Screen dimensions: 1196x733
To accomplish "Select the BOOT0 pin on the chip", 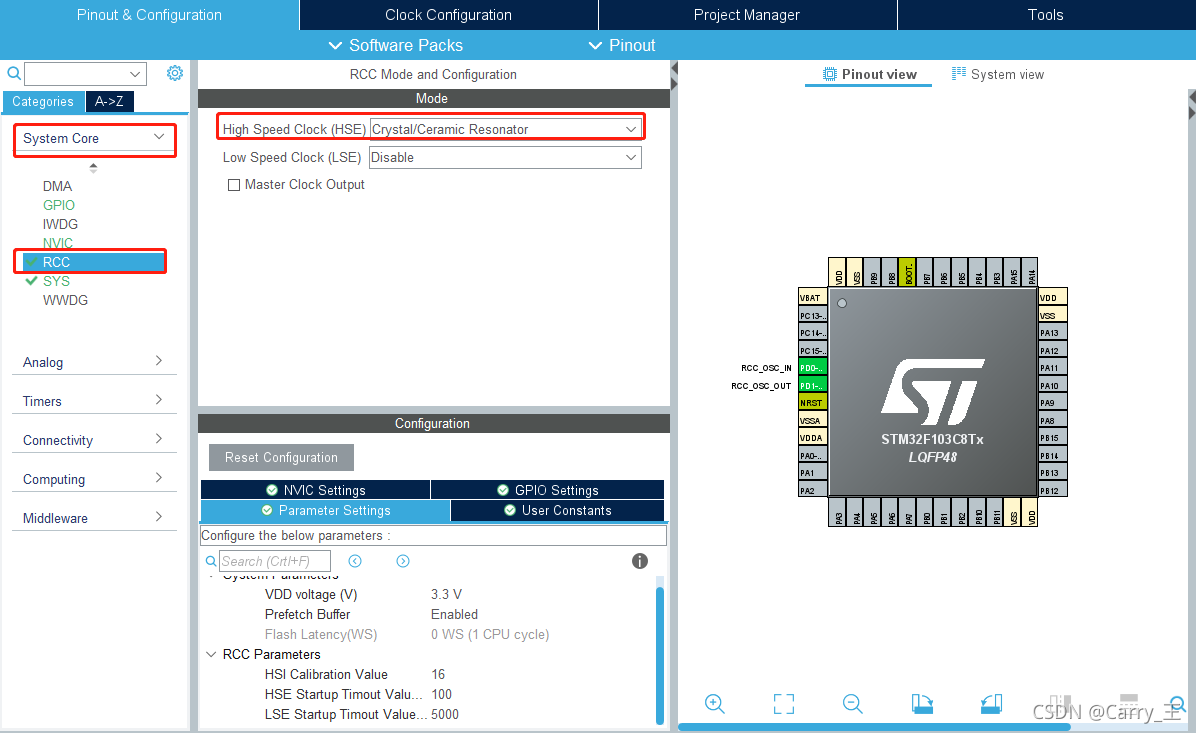I will coord(907,272).
